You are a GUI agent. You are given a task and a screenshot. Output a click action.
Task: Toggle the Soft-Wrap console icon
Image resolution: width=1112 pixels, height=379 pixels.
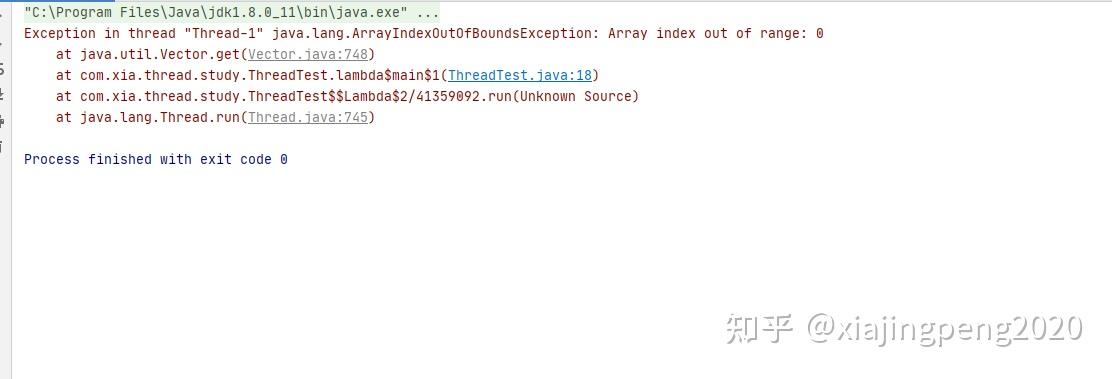click(x=3, y=67)
